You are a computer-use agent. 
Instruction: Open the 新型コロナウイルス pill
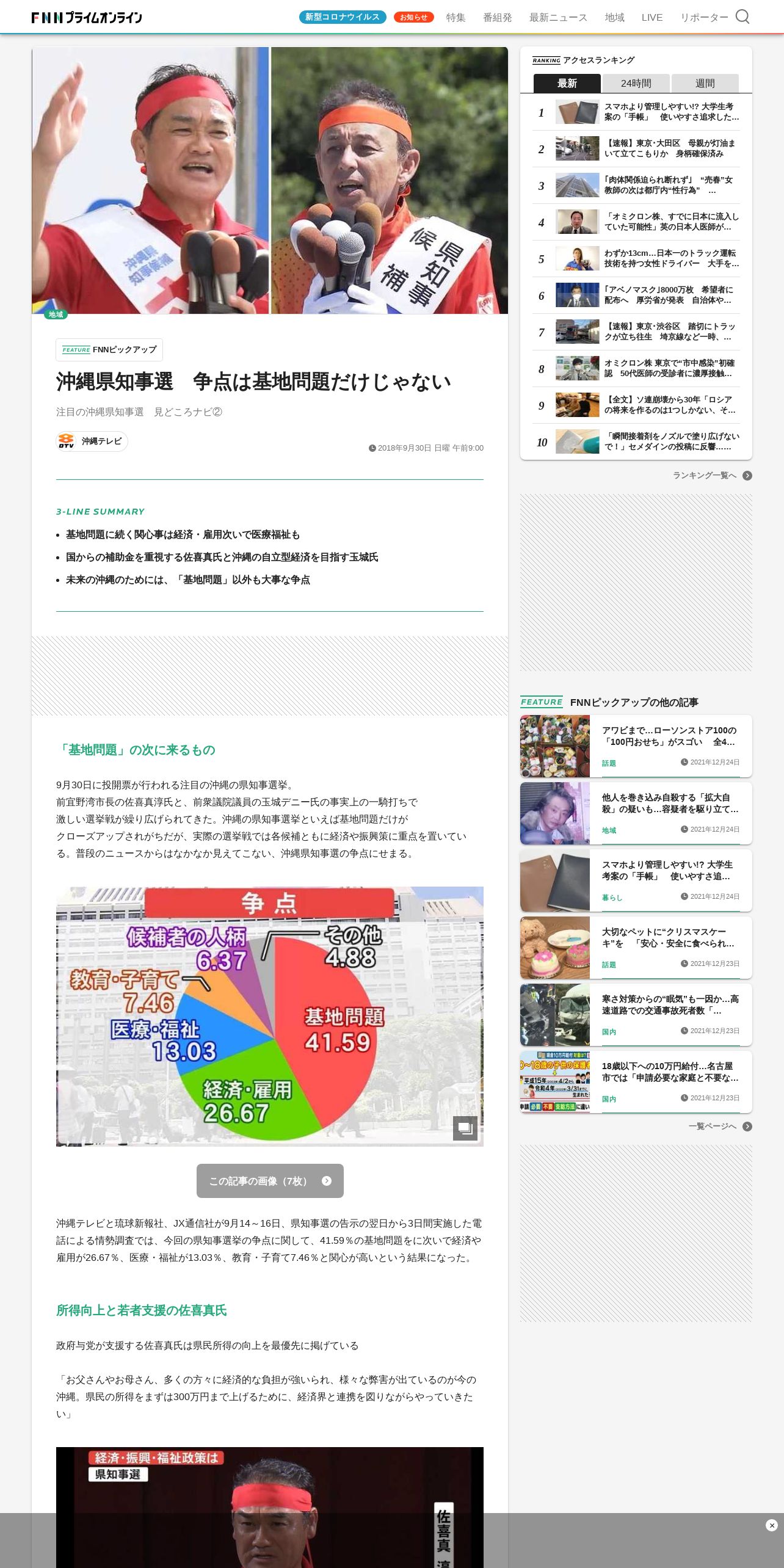[x=342, y=17]
